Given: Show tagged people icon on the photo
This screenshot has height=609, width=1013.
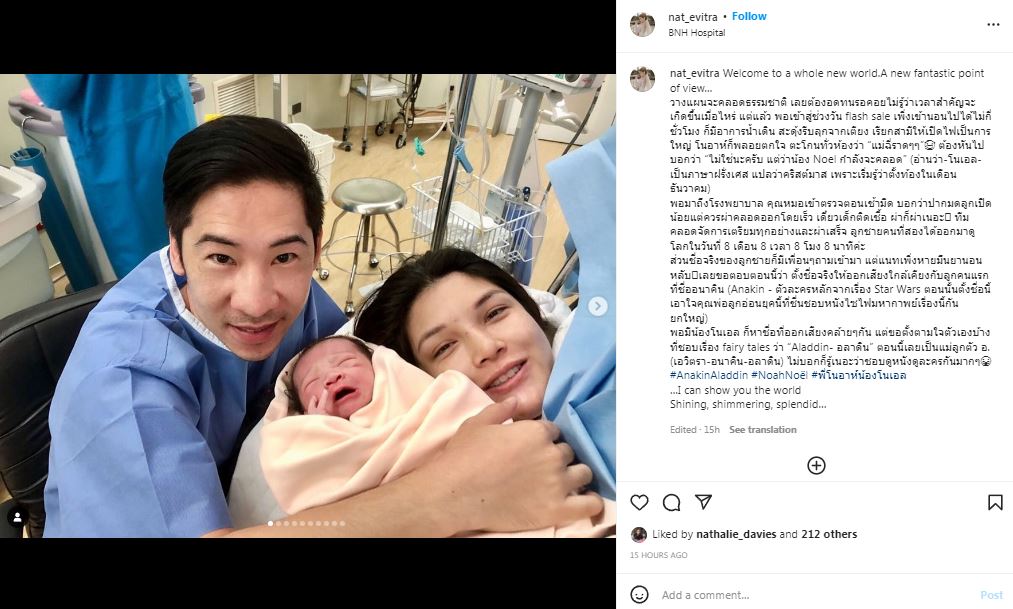Looking at the screenshot, I should pos(17,517).
